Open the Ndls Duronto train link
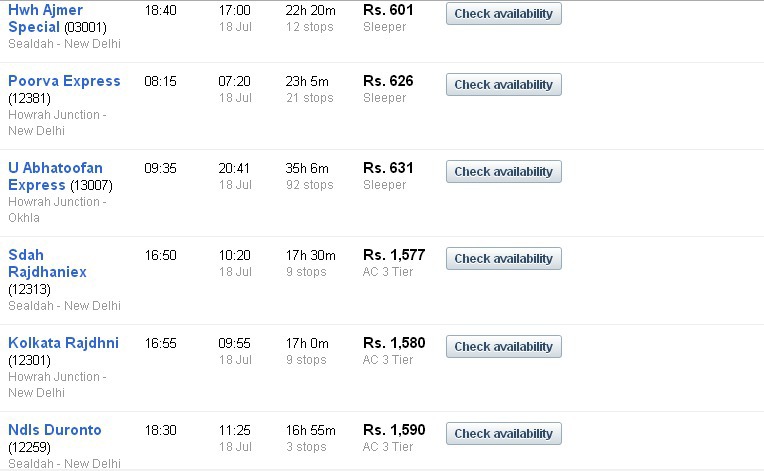The height and width of the screenshot is (471, 764). (x=55, y=430)
